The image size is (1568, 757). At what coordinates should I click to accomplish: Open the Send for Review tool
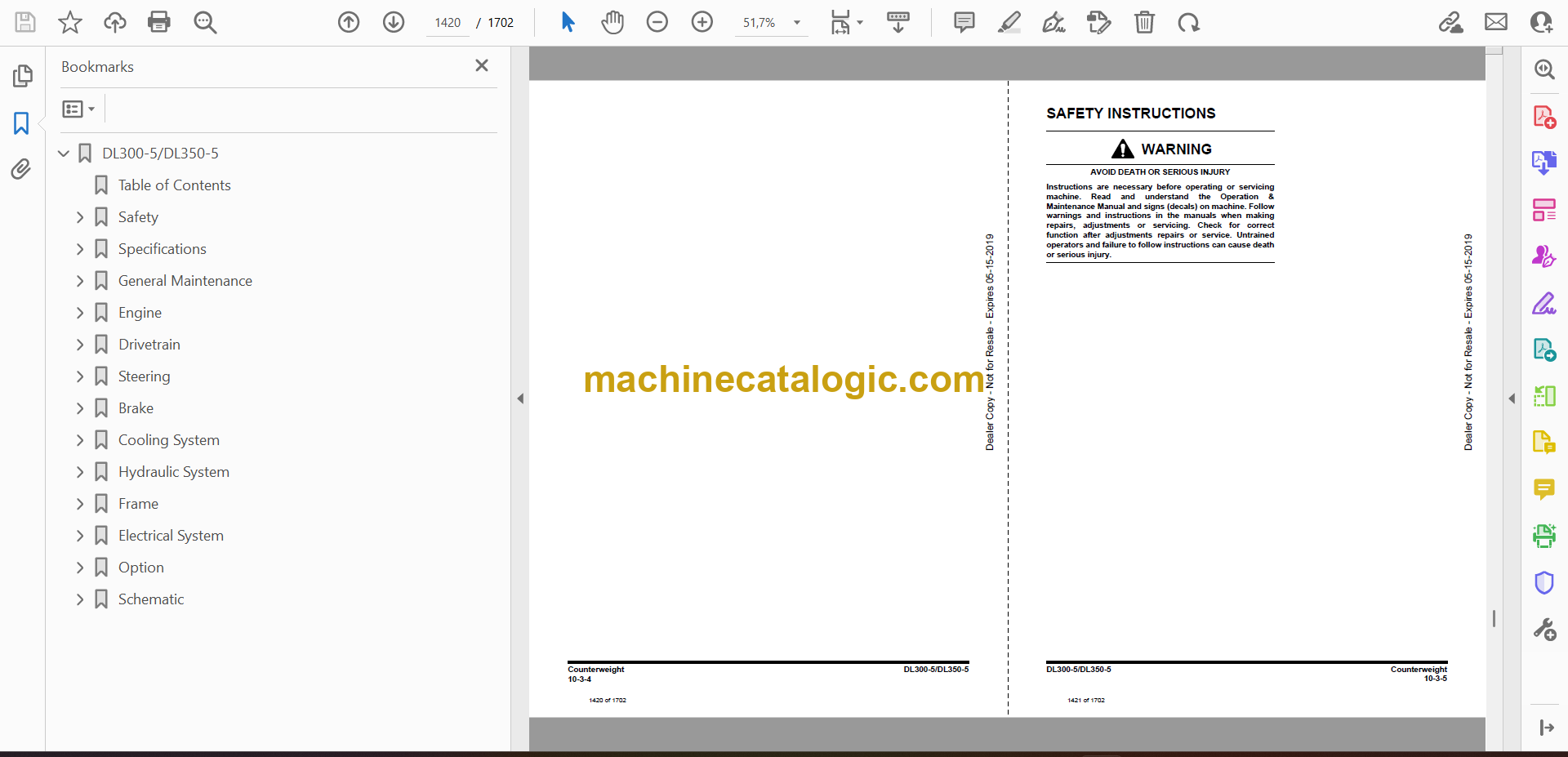tap(1543, 350)
